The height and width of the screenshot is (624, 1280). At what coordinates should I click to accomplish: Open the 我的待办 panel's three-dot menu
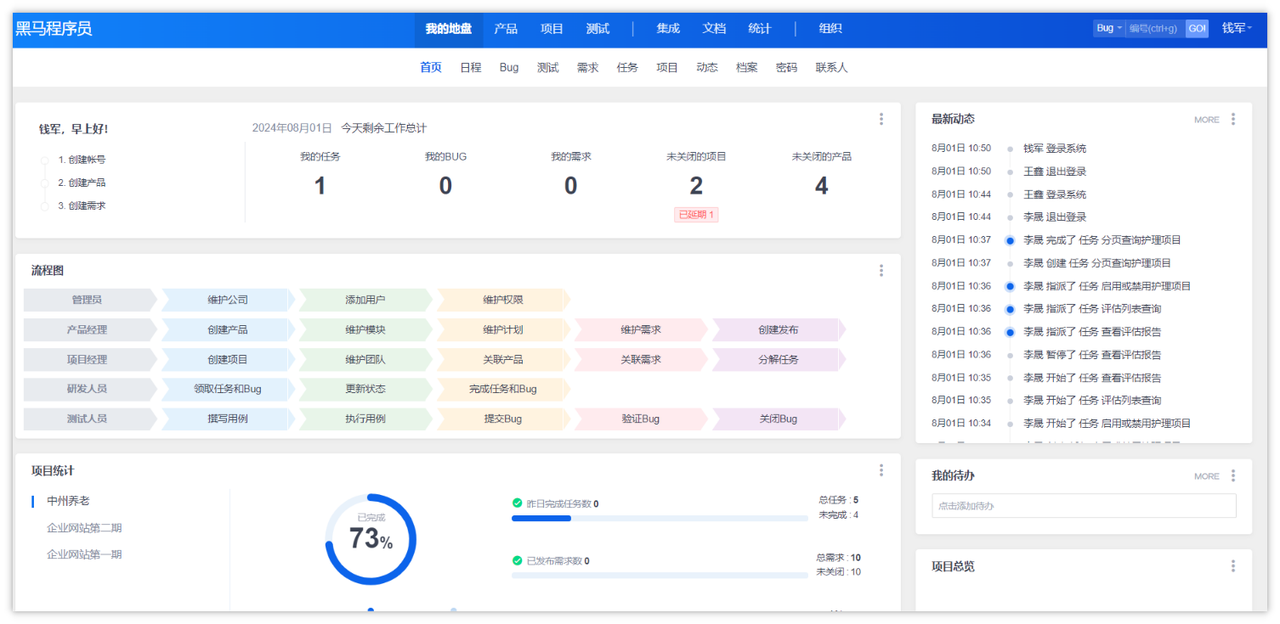(x=1233, y=476)
